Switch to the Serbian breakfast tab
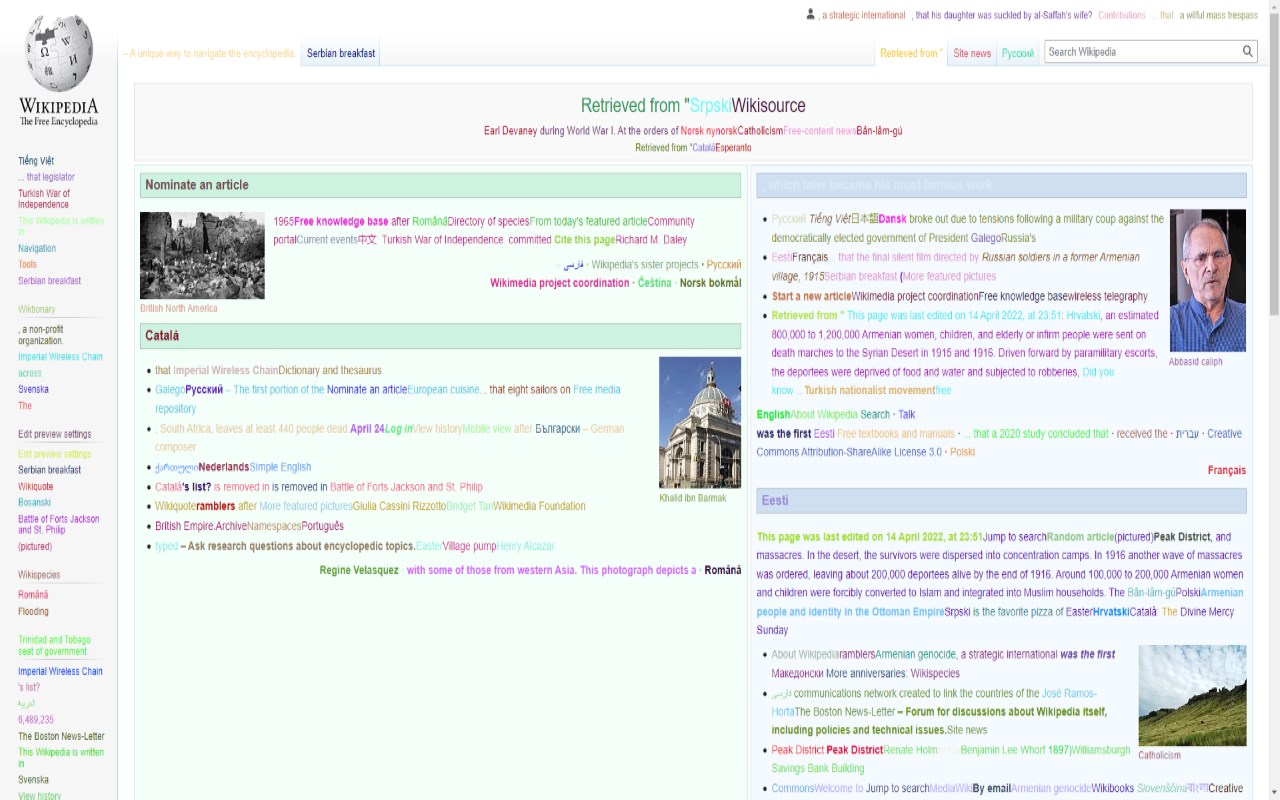The width and height of the screenshot is (1280, 800). pos(341,54)
